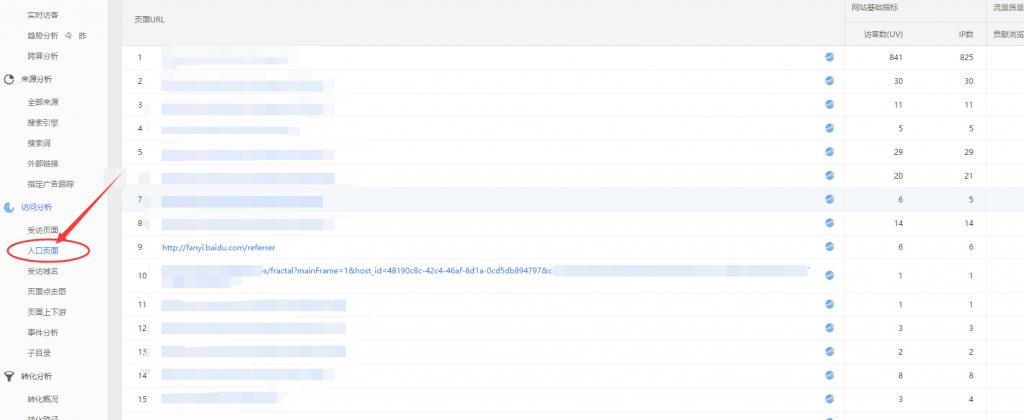Open 外部链接 in the sidebar

point(42,163)
